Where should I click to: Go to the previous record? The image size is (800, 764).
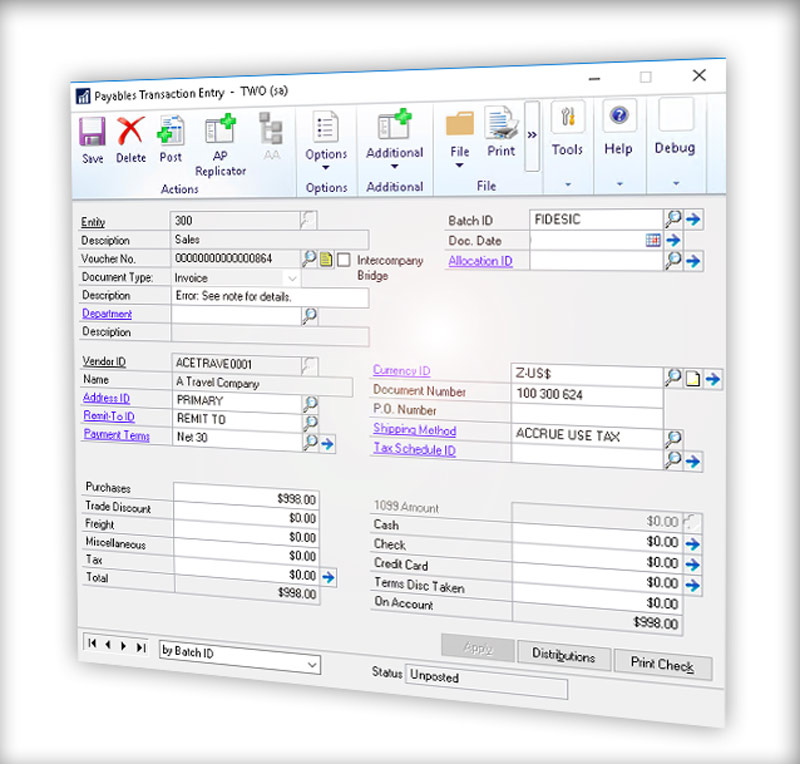[x=108, y=645]
